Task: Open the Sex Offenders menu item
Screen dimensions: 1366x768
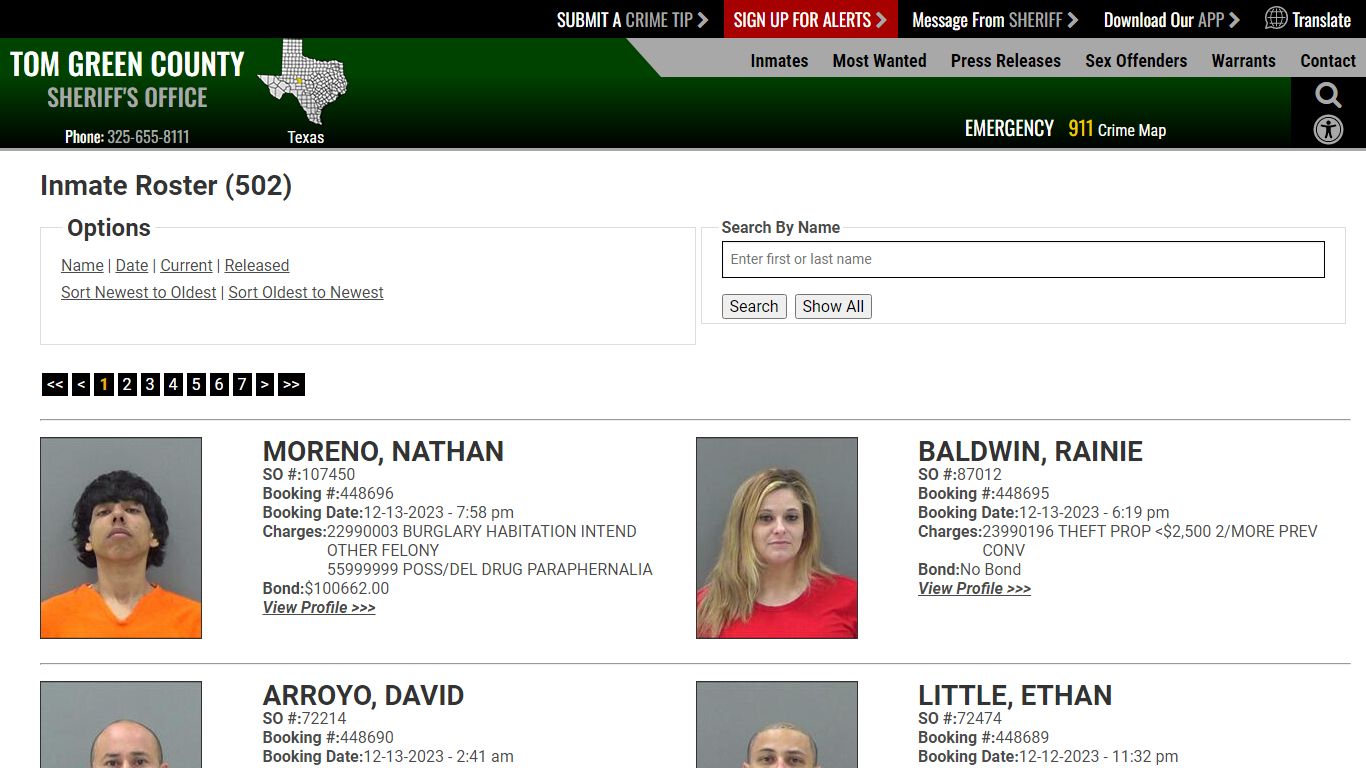Action: coord(1136,60)
